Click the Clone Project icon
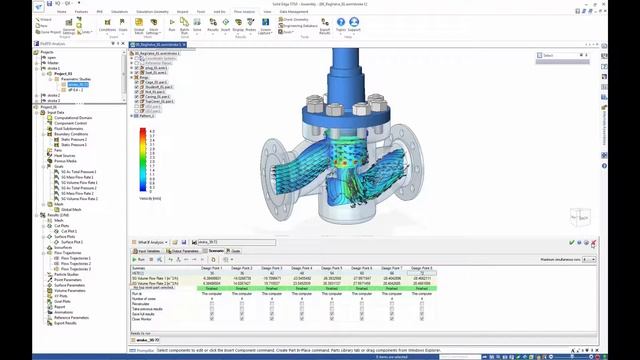Image resolution: width=640 pixels, height=360 pixels. [48, 32]
